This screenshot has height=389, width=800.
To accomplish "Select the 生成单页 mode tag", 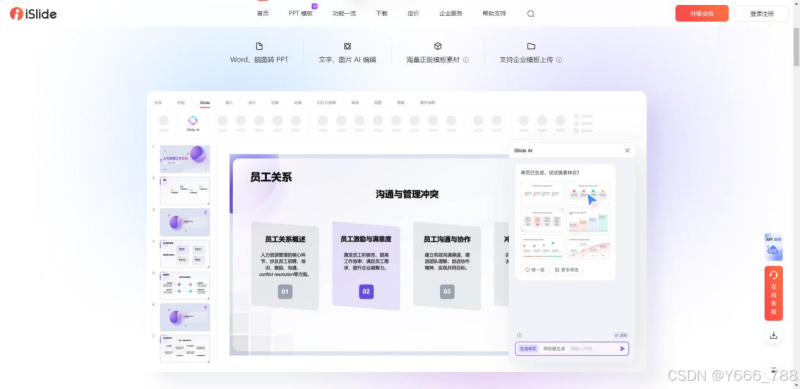I will [x=528, y=349].
